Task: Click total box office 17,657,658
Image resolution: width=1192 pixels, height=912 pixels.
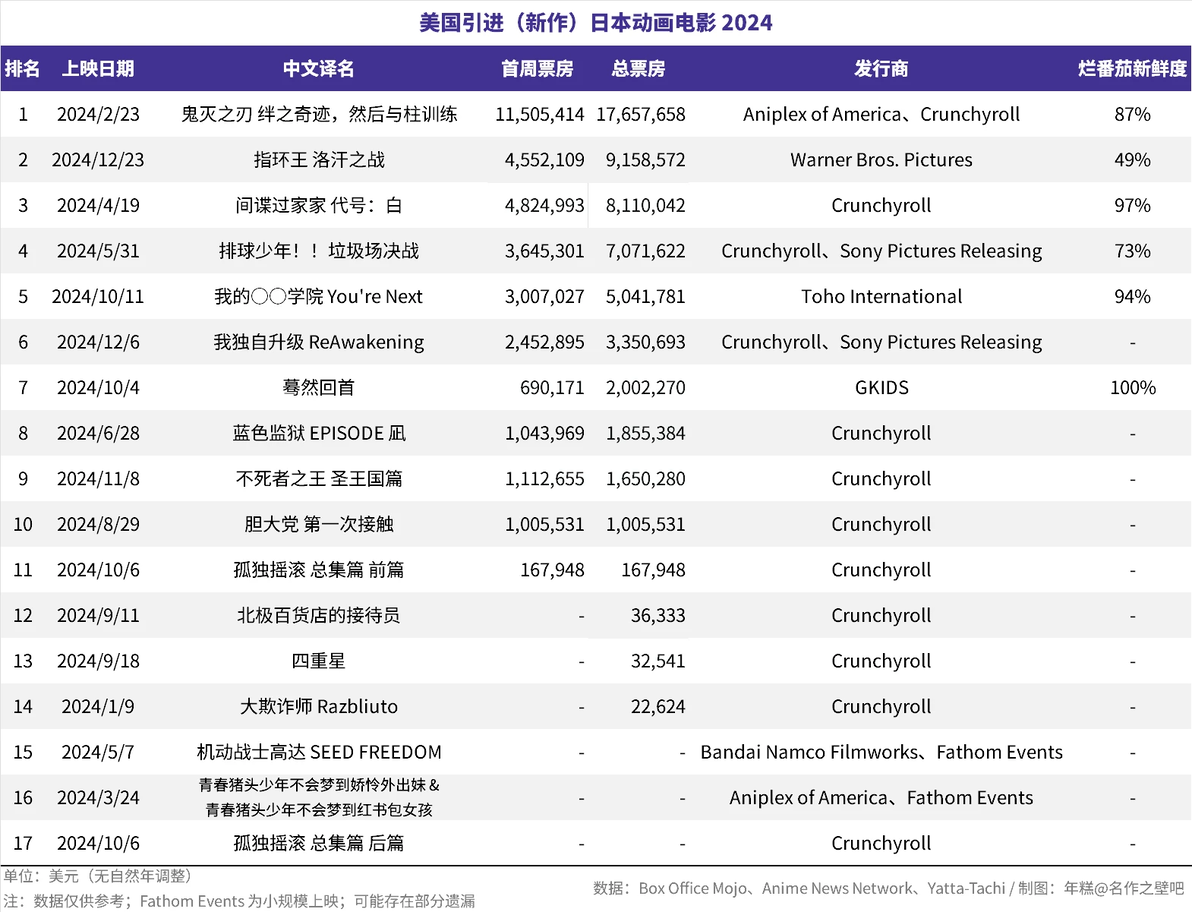Action: click(641, 114)
